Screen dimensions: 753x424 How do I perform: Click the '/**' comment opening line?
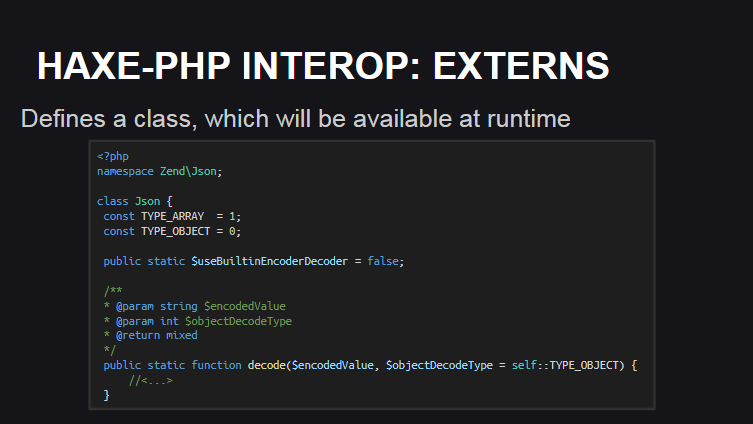pyautogui.click(x=113, y=291)
